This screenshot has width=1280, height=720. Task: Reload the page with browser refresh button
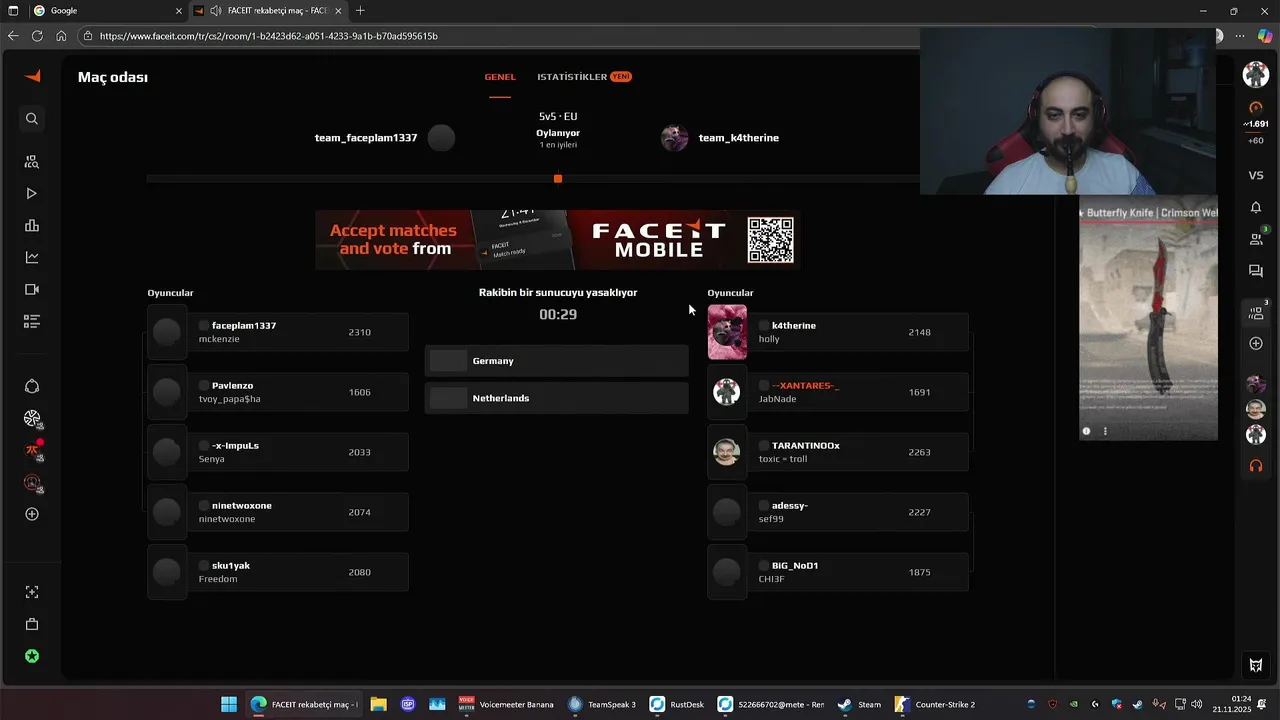(x=37, y=36)
